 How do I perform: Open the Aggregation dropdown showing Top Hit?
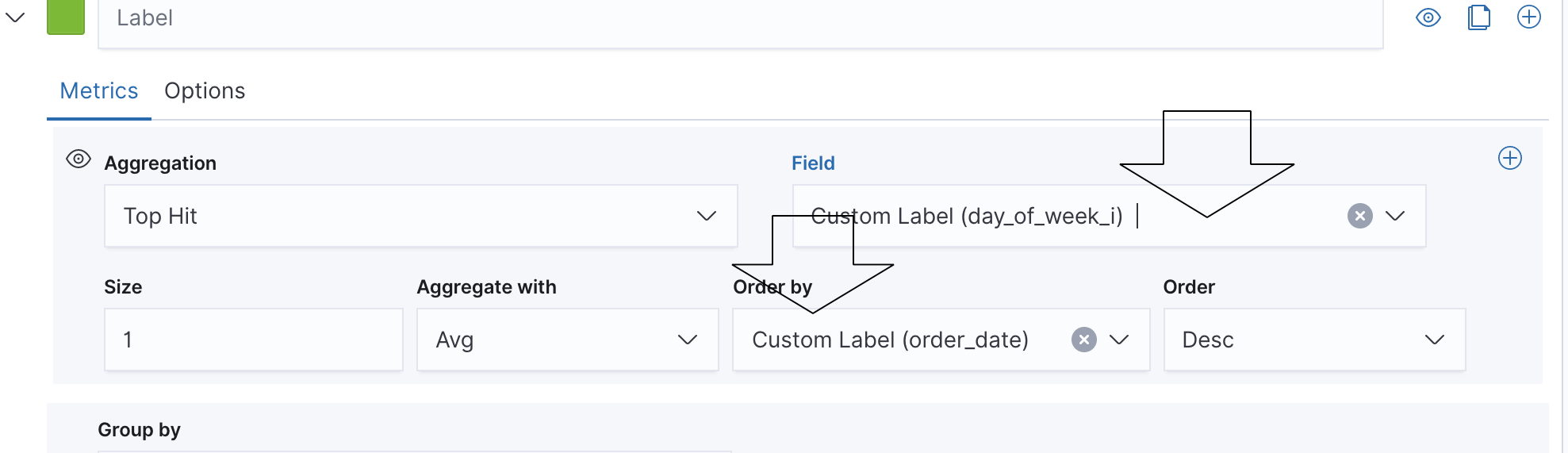(x=420, y=216)
